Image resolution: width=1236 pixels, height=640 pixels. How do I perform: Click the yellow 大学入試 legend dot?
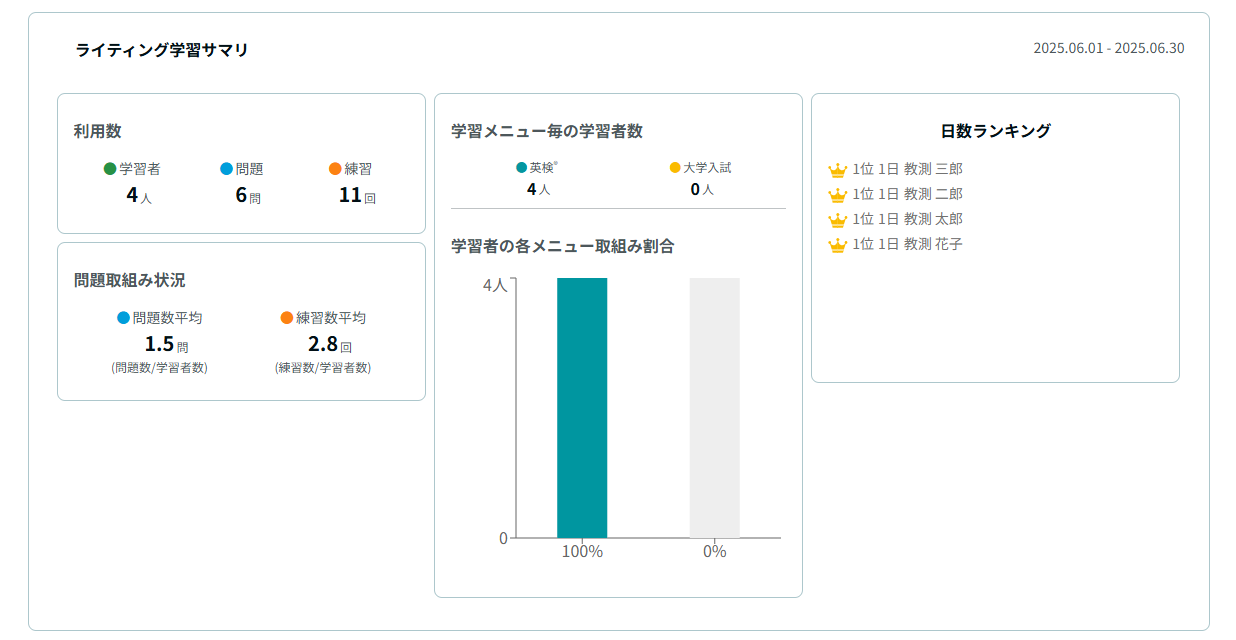pos(675,168)
